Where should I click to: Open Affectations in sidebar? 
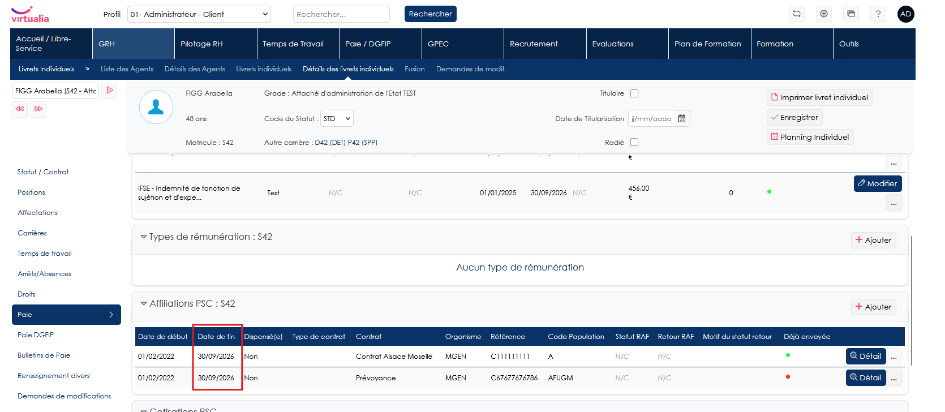click(37, 213)
